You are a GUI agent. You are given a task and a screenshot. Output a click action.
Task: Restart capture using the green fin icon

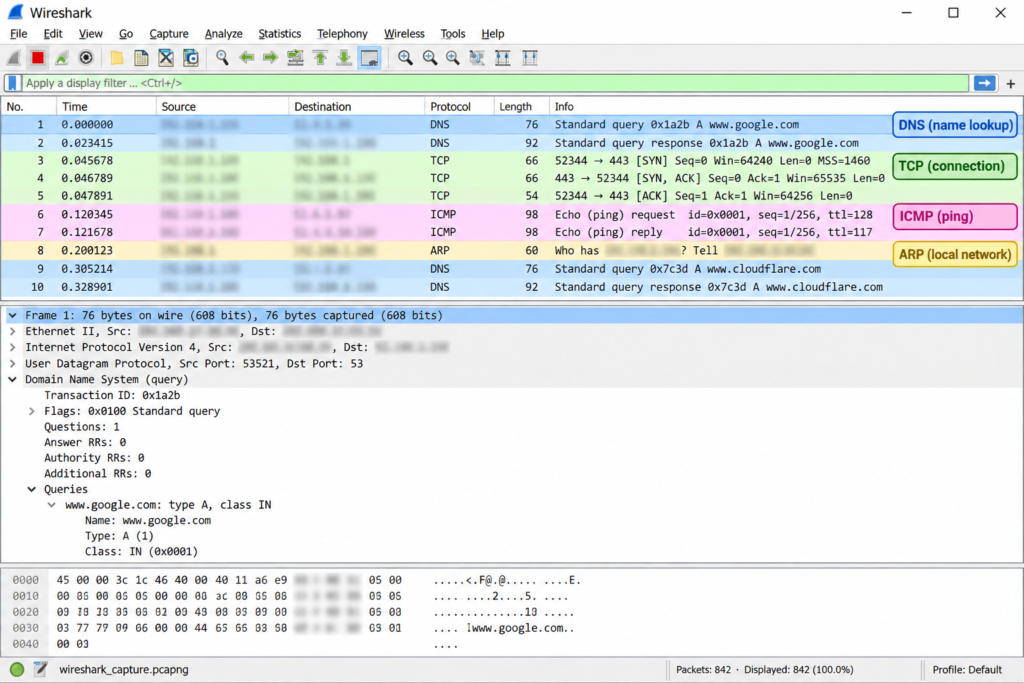tap(61, 58)
